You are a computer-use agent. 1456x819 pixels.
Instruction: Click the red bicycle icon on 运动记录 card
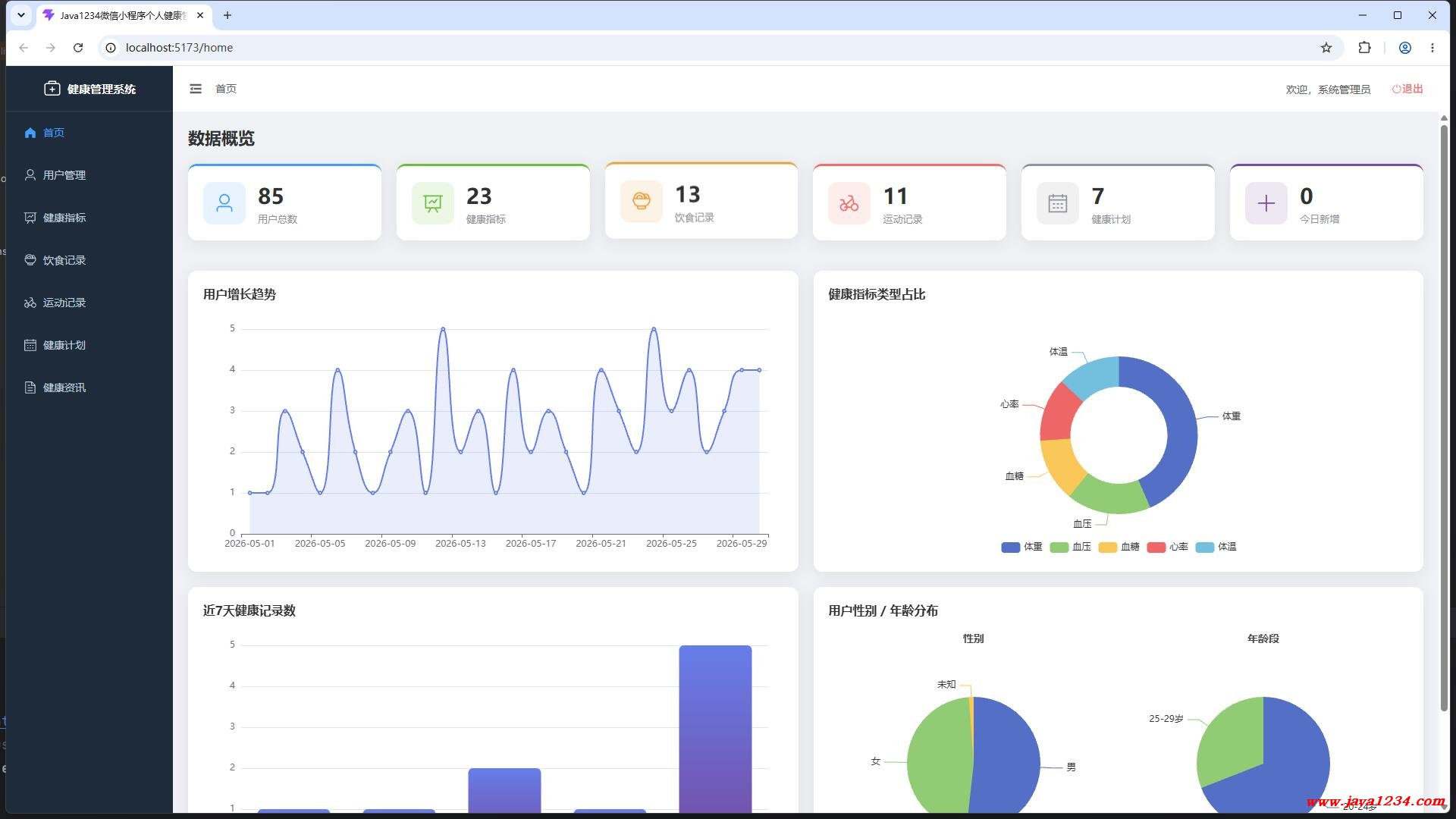[849, 203]
